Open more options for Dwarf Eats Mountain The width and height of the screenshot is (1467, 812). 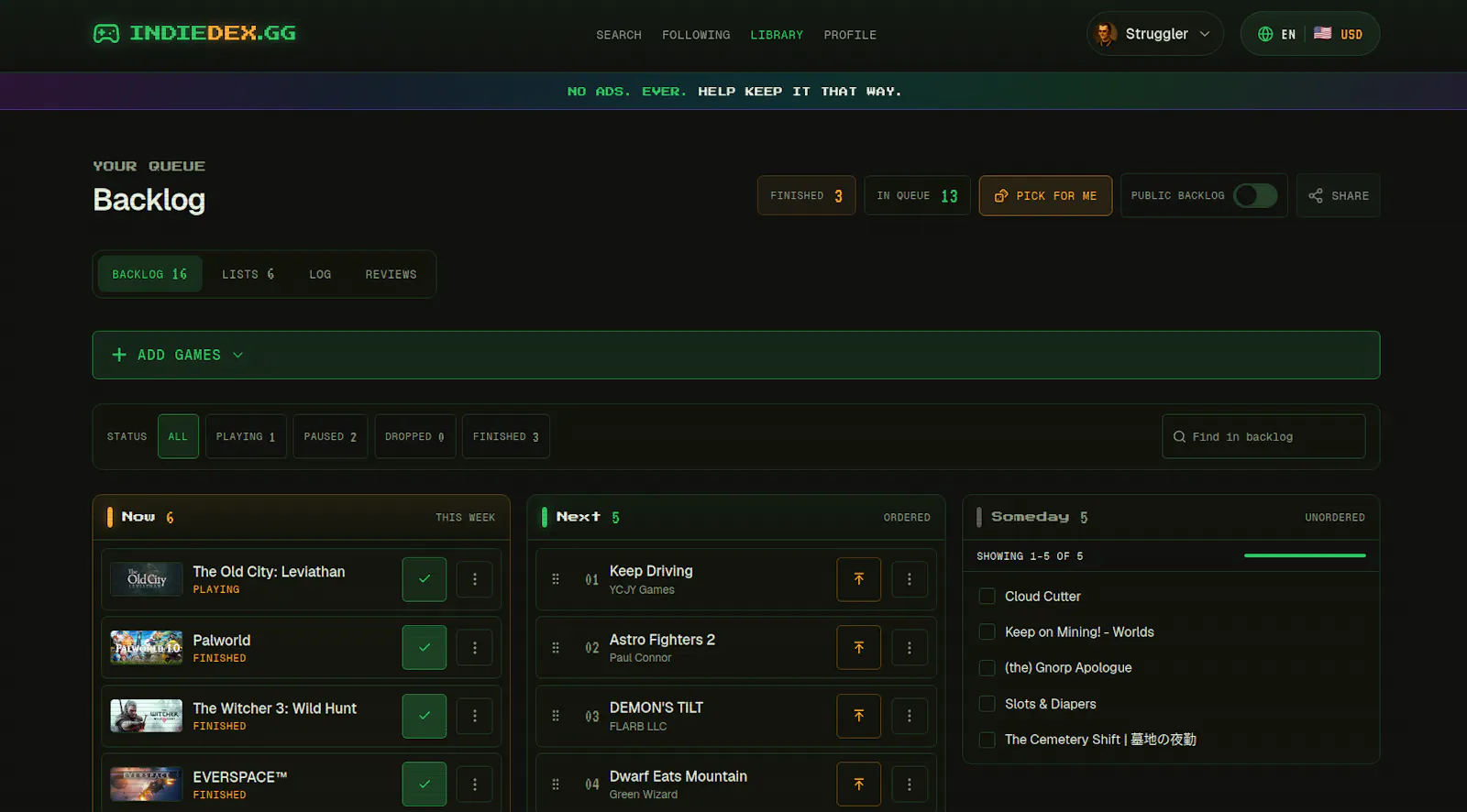click(910, 785)
